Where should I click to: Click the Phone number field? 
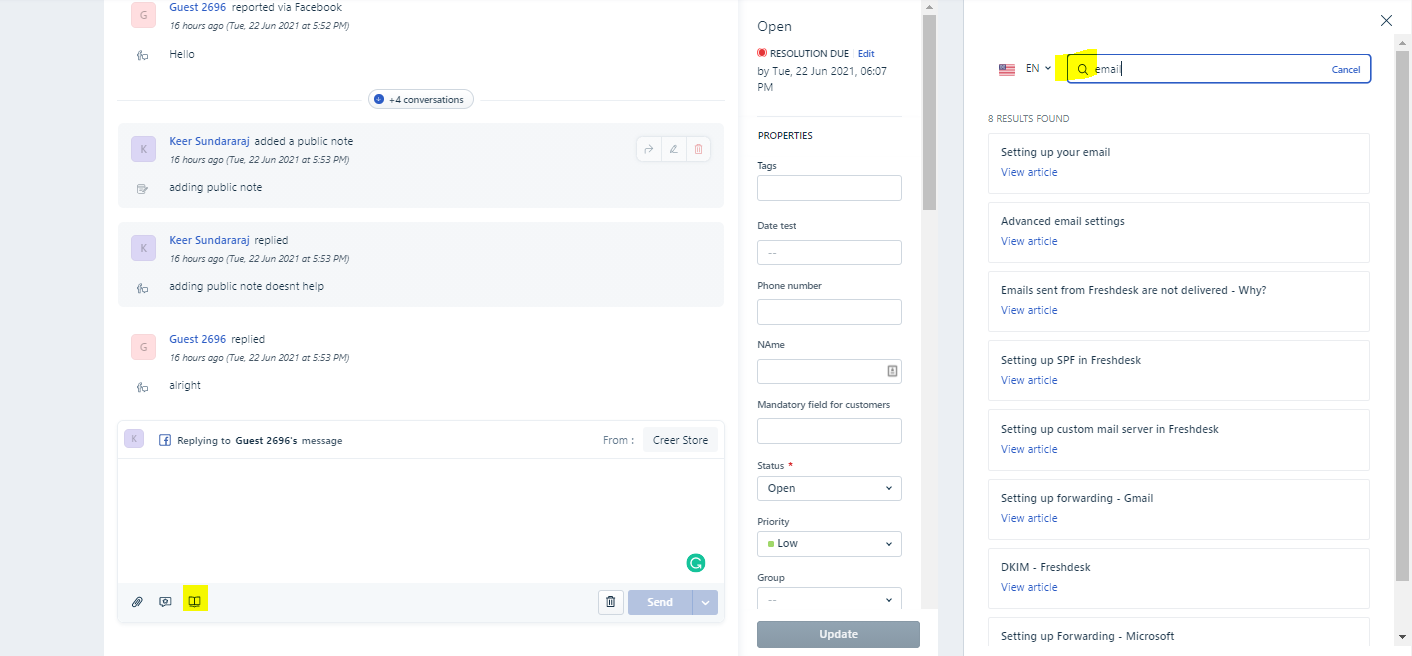(829, 312)
